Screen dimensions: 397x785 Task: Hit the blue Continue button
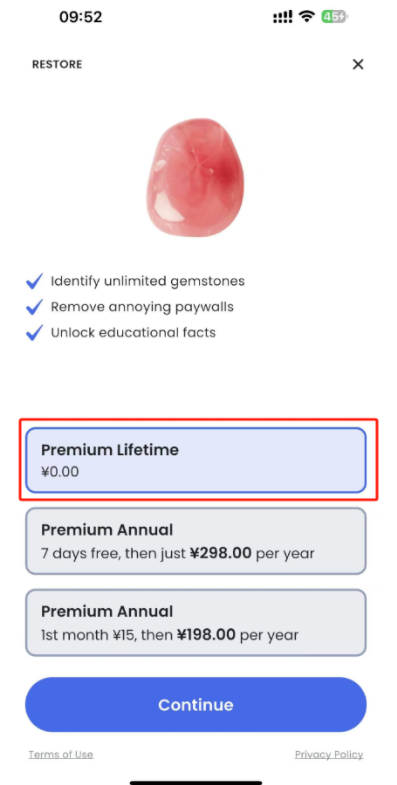(196, 704)
